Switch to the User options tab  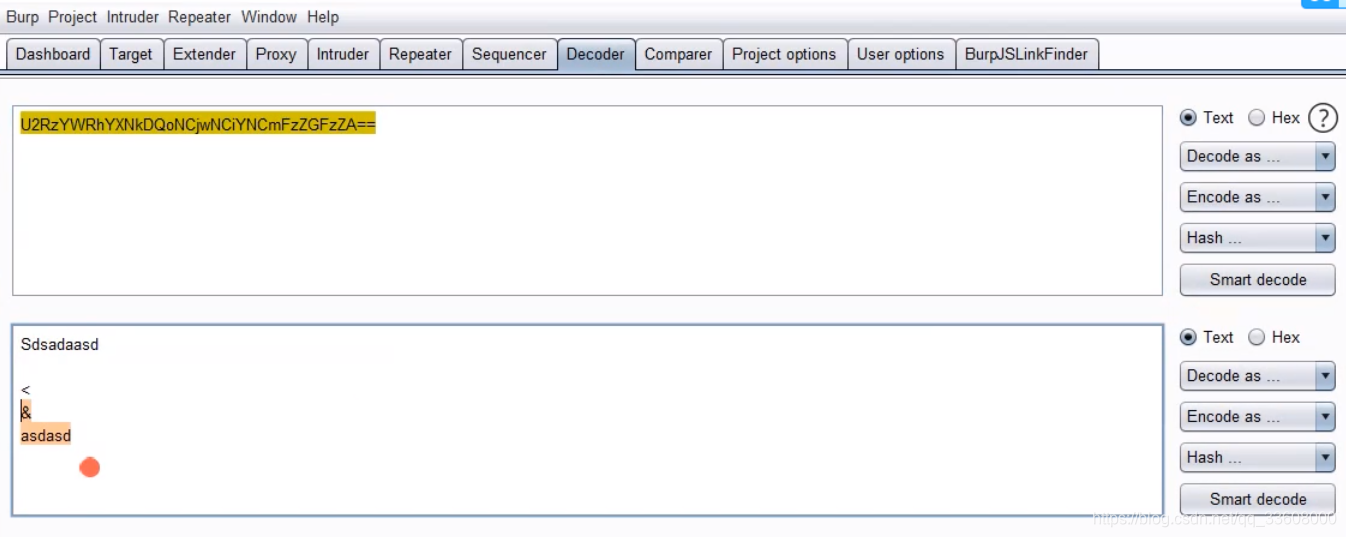coord(900,54)
